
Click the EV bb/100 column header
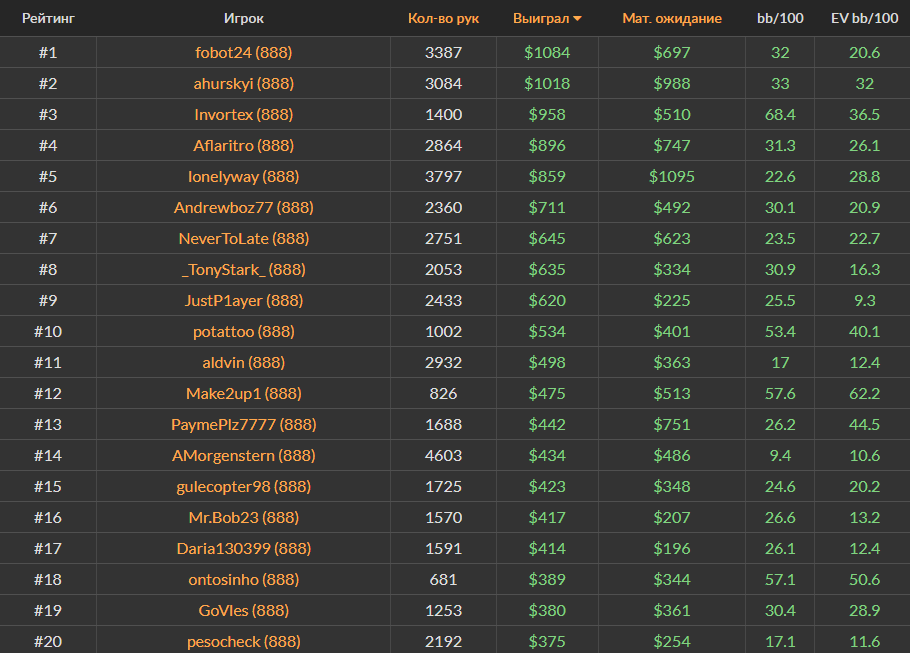click(x=863, y=18)
